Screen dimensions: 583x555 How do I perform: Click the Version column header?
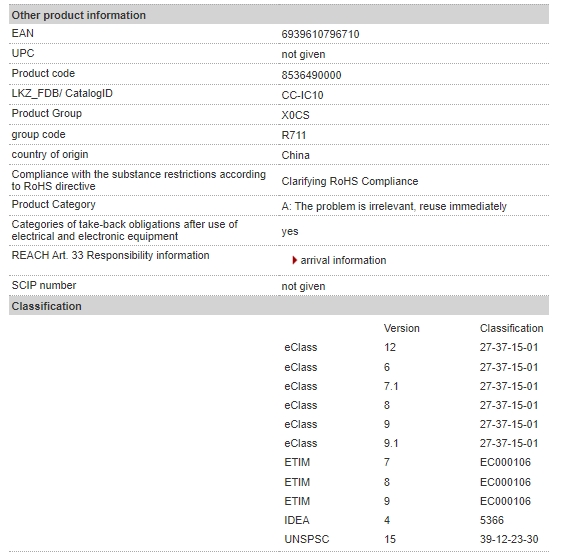[x=402, y=328]
